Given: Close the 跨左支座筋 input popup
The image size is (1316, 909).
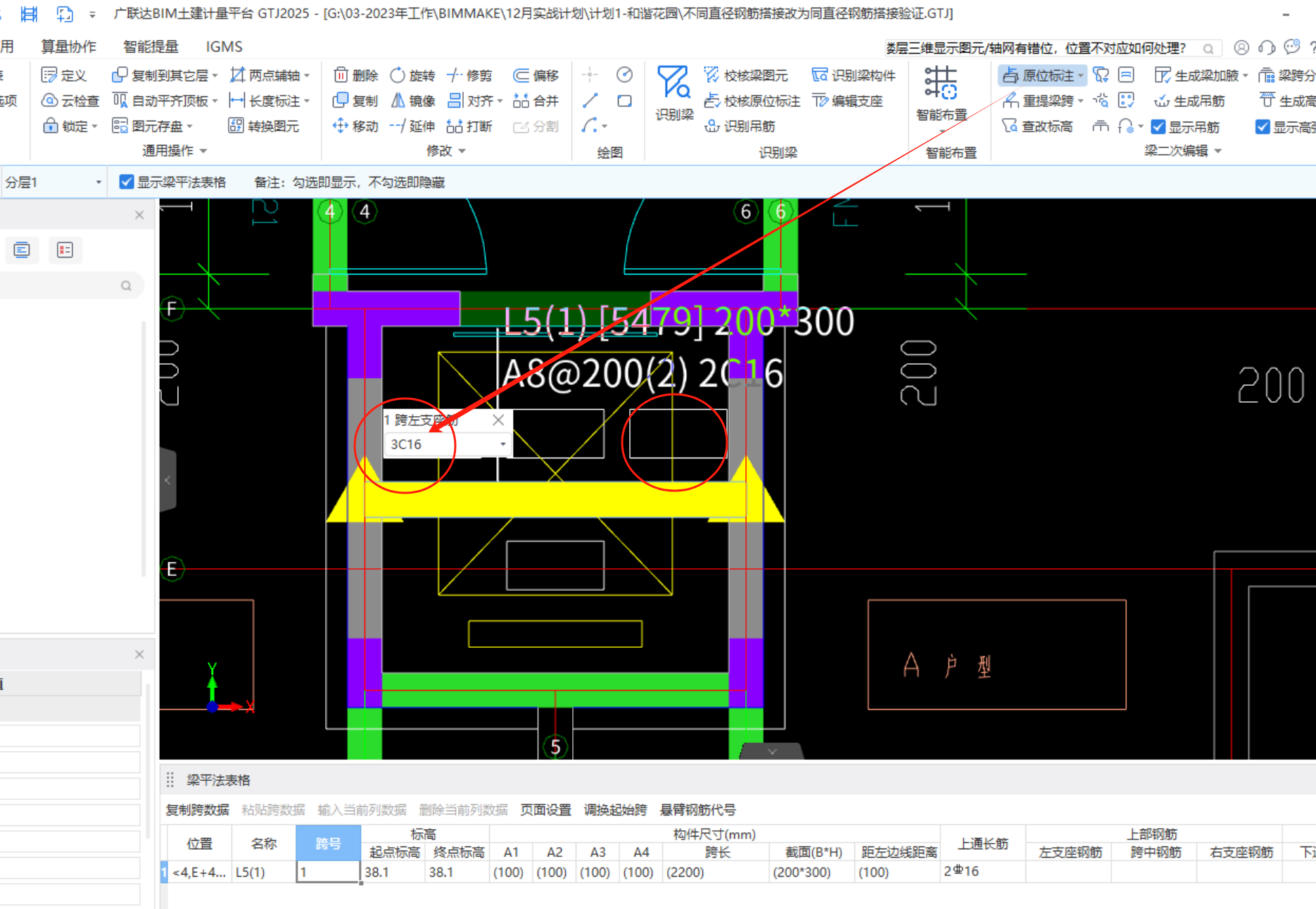Looking at the screenshot, I should (x=498, y=420).
